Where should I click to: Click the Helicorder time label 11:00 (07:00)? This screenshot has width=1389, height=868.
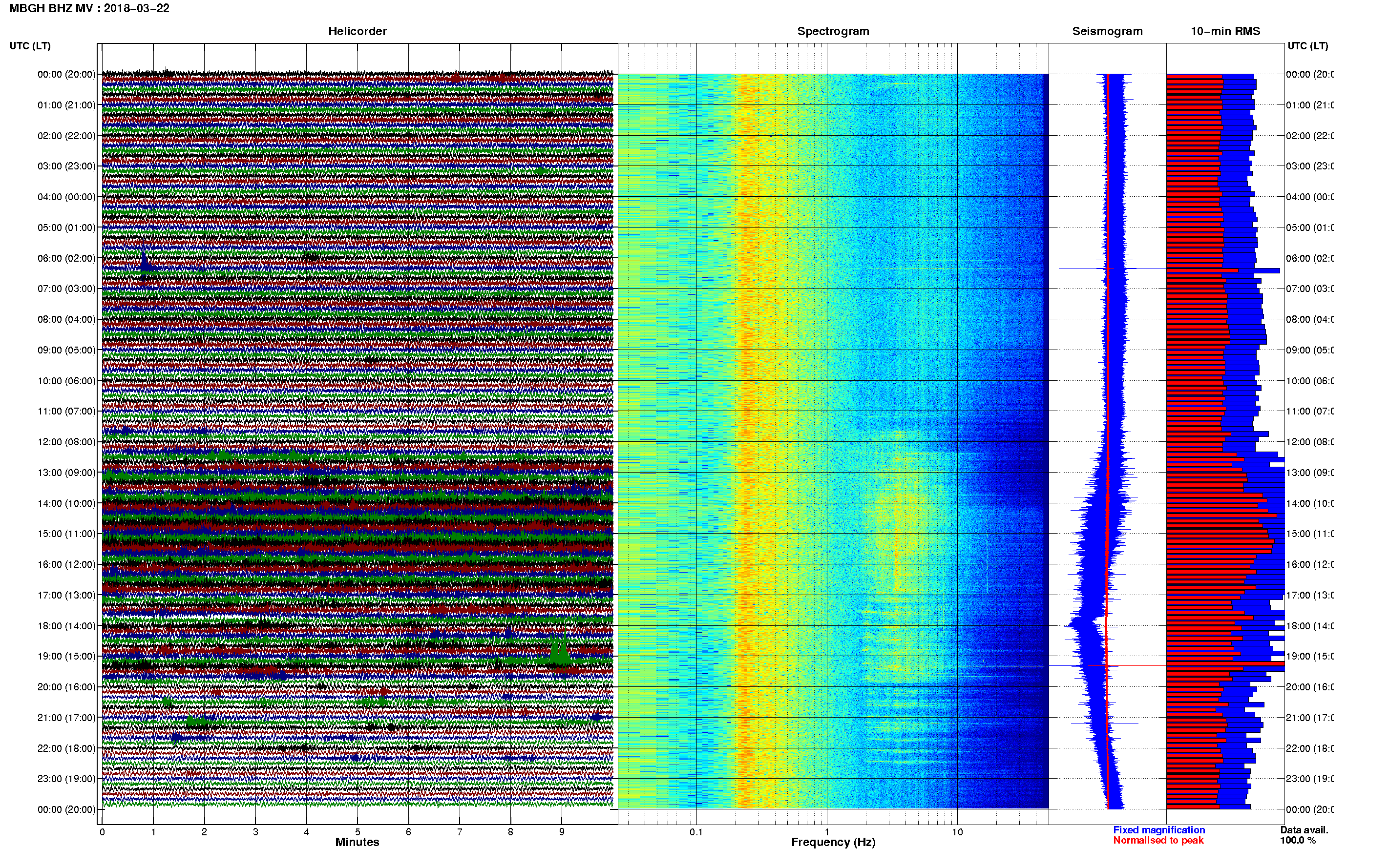pyautogui.click(x=66, y=411)
